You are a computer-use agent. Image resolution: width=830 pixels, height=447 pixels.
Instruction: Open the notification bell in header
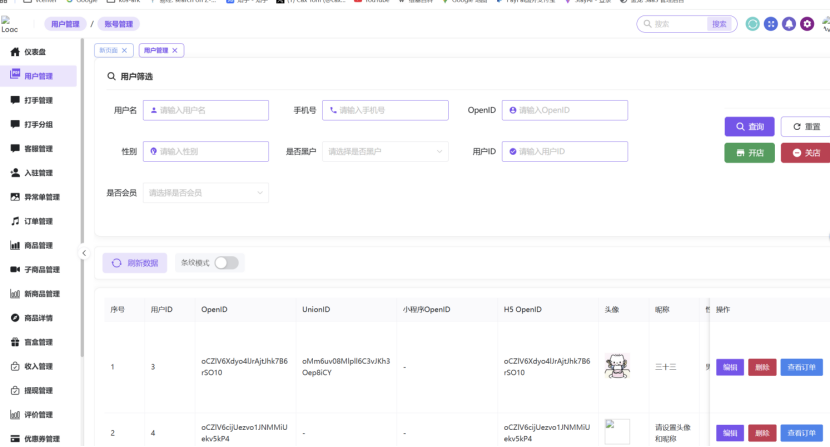789,24
